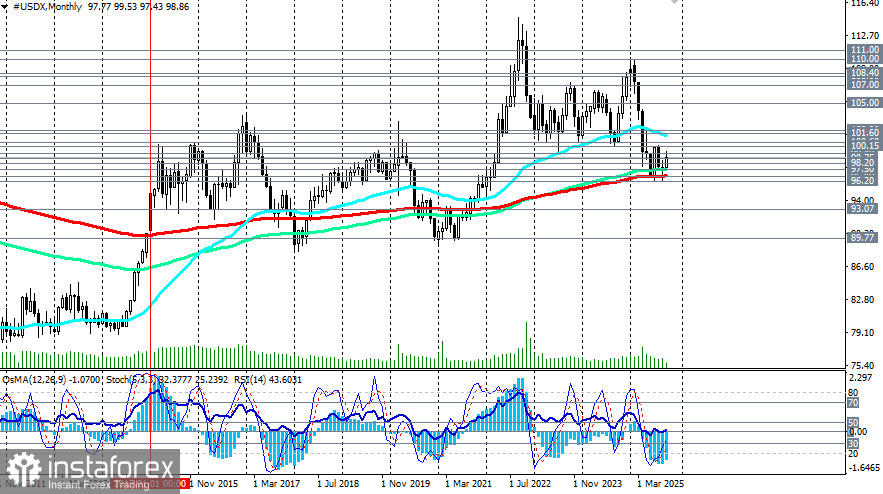Click the 105.00 price level label
Image resolution: width=883 pixels, height=494 pixels.
[x=864, y=103]
